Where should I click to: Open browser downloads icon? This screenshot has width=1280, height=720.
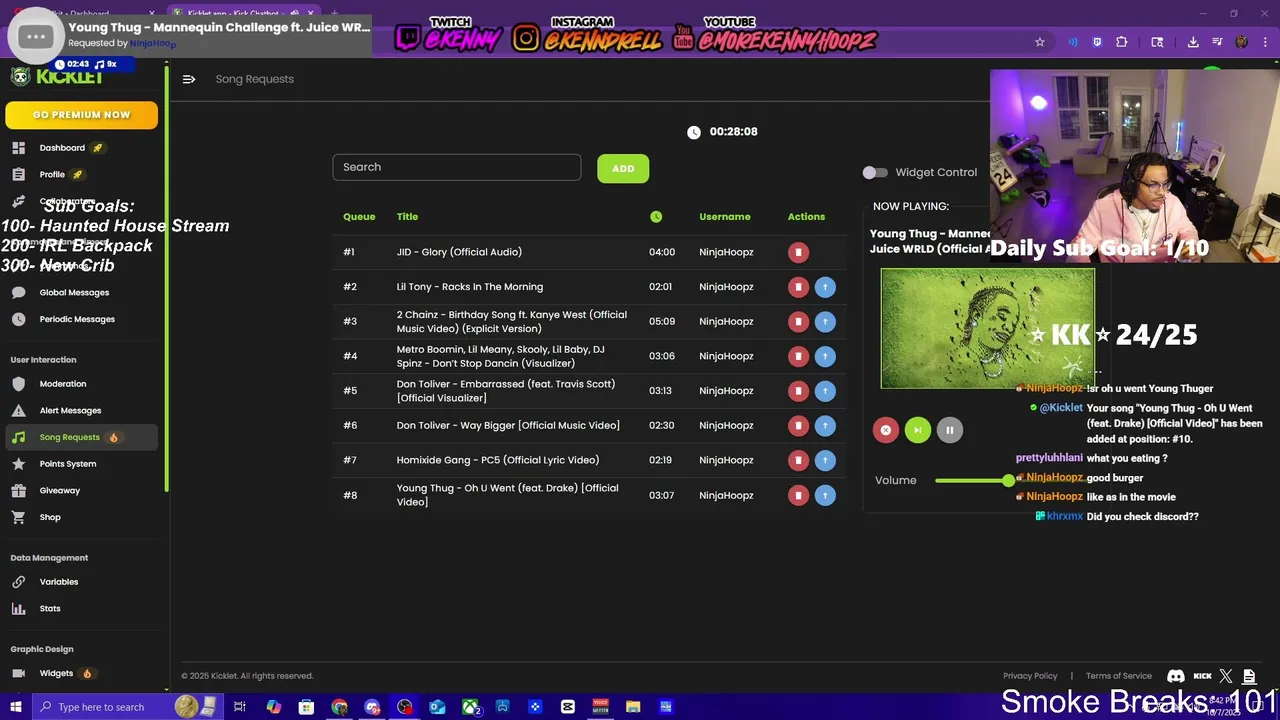(x=1193, y=42)
